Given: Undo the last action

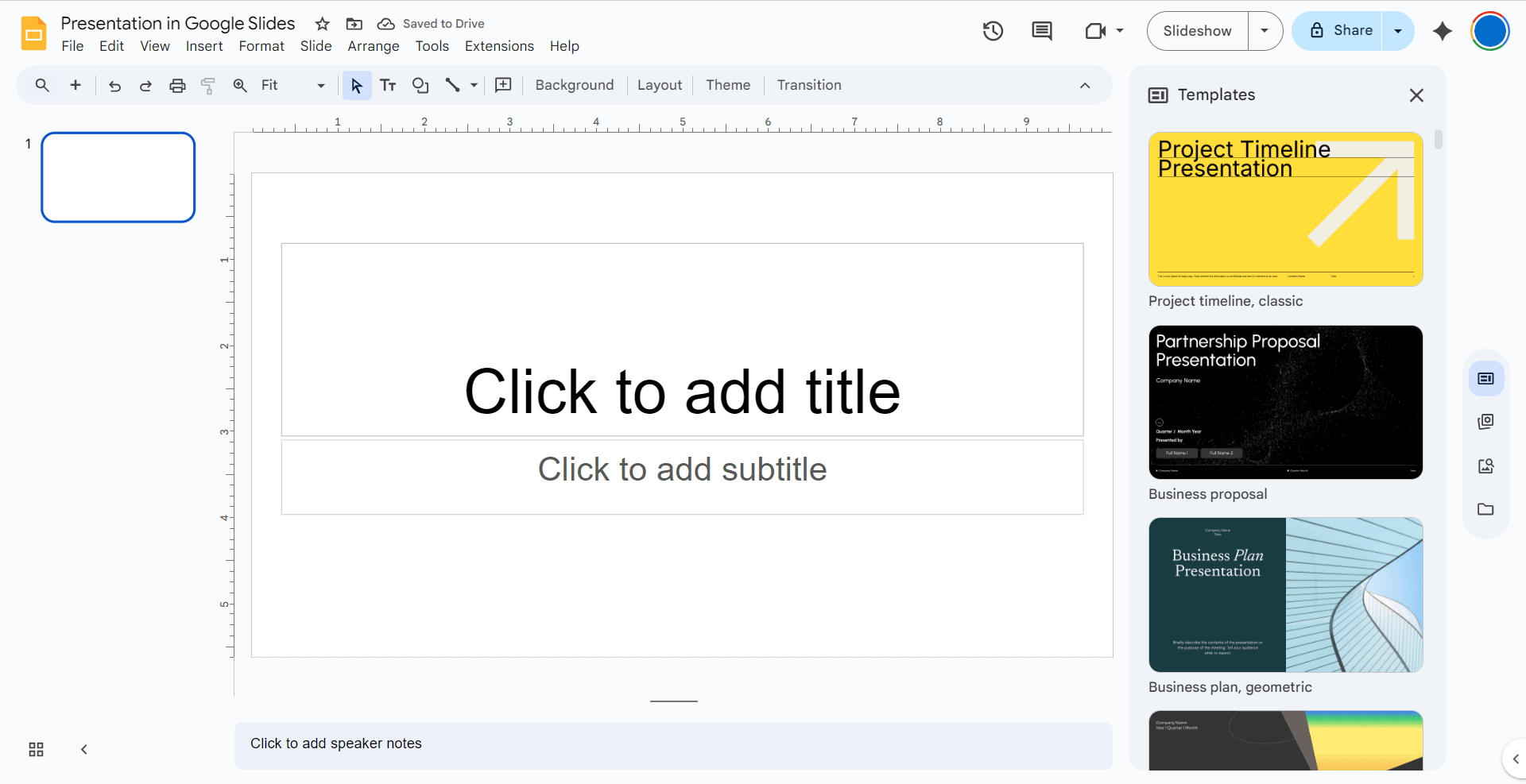Looking at the screenshot, I should coord(114,85).
